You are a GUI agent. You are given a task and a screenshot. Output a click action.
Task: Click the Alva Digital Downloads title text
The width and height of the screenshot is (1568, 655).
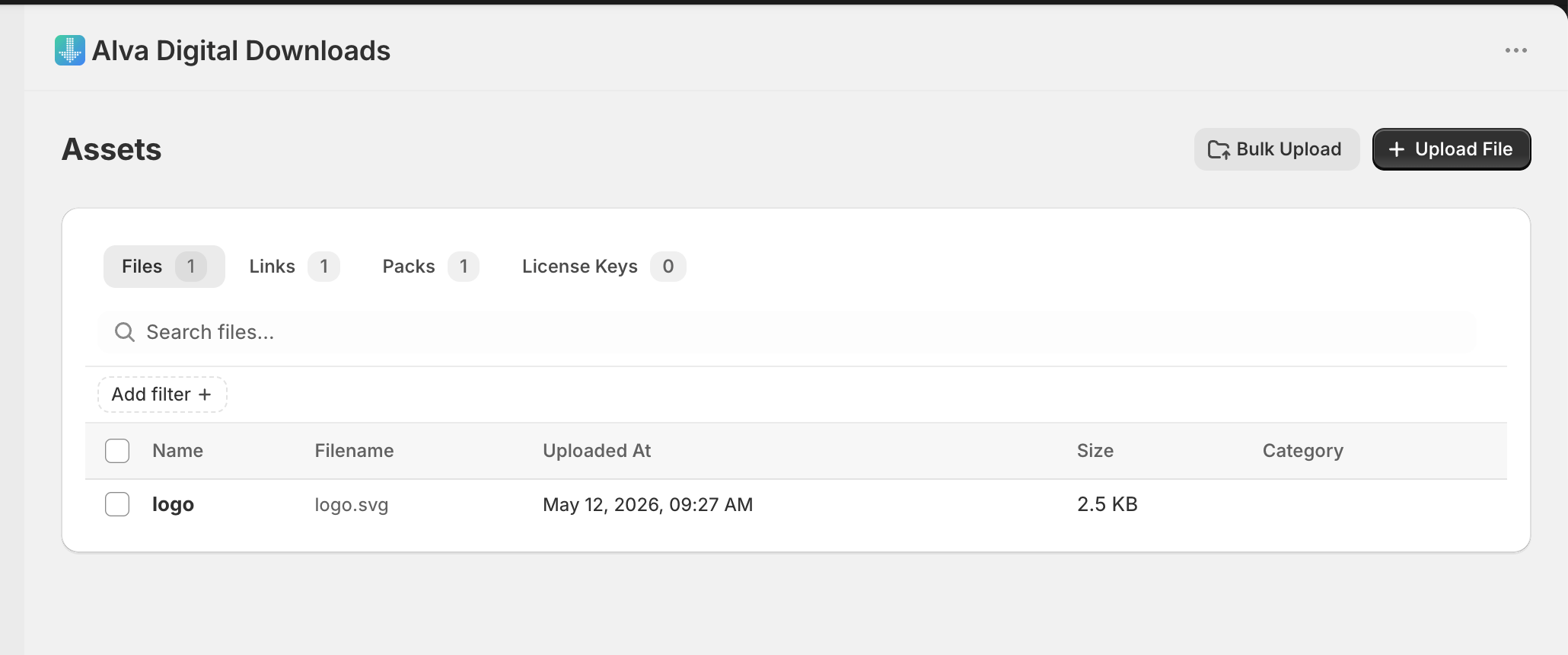click(x=241, y=50)
